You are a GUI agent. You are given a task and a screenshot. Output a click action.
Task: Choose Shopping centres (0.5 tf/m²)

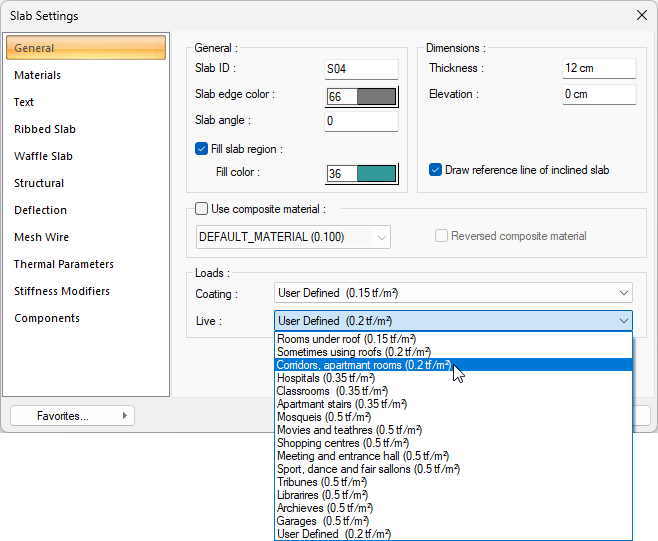(453, 443)
